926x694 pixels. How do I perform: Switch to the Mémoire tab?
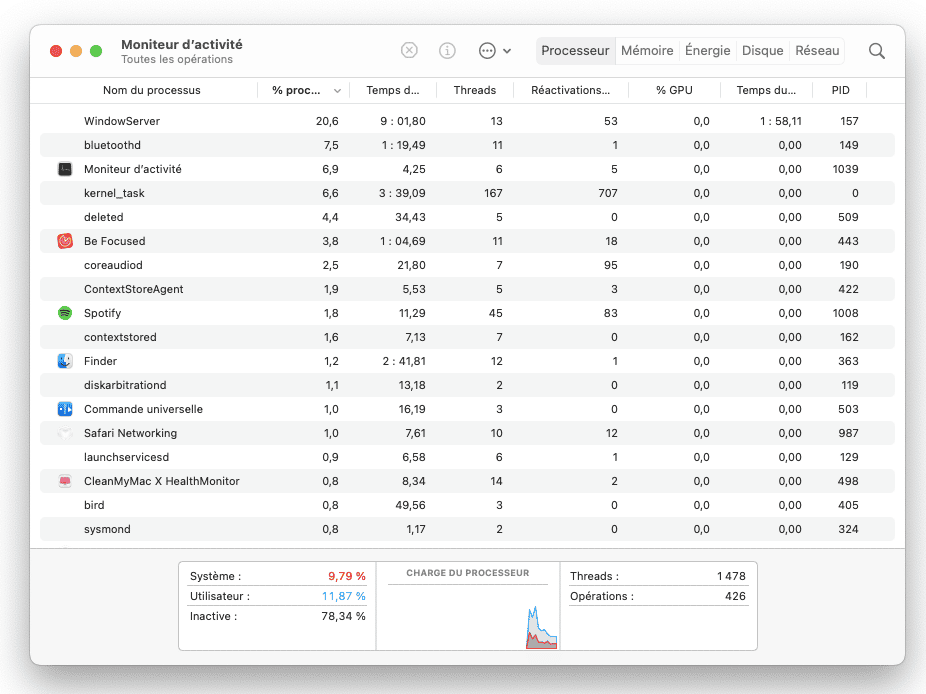click(646, 50)
